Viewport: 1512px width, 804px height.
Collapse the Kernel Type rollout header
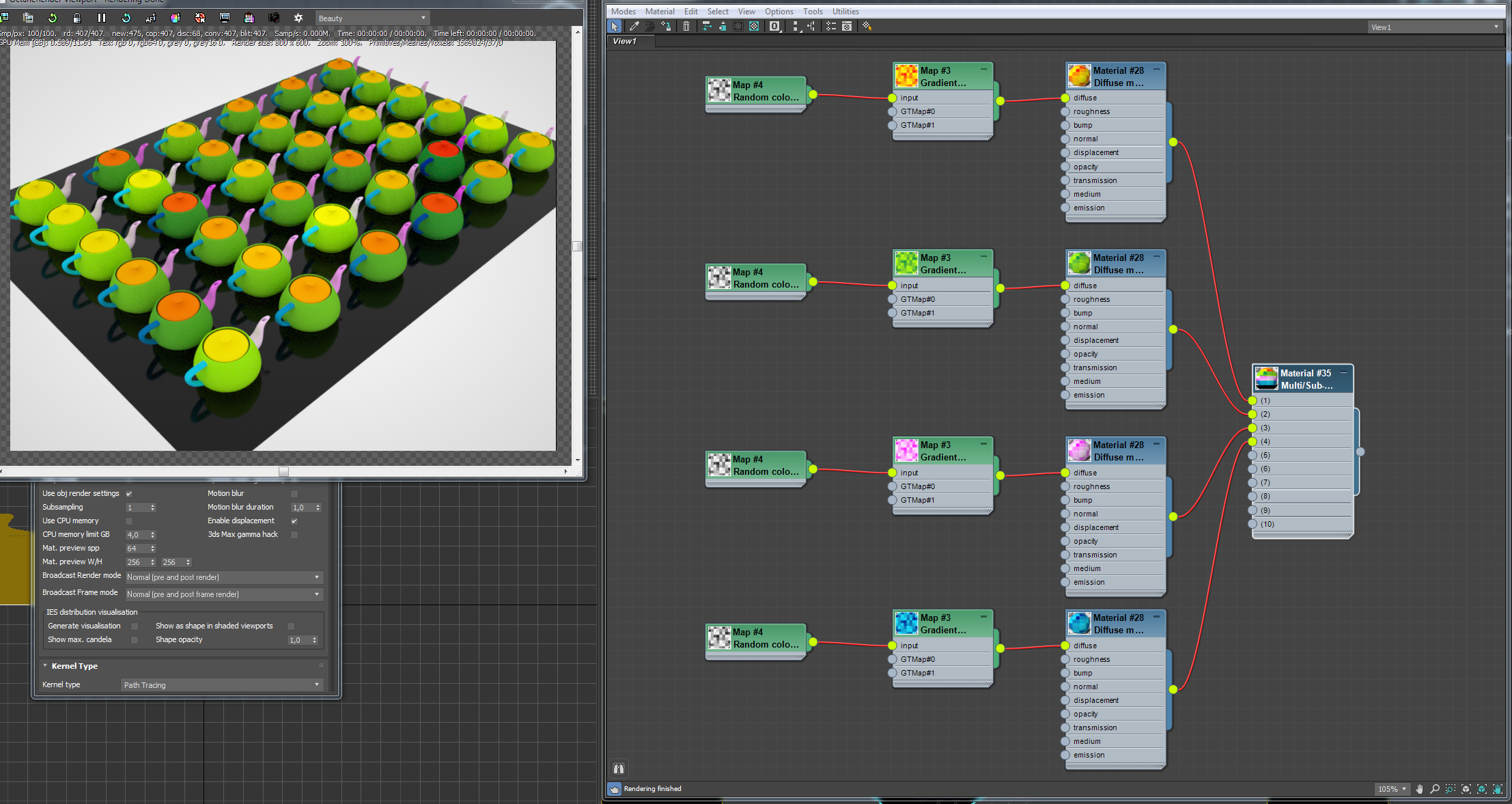tap(74, 666)
